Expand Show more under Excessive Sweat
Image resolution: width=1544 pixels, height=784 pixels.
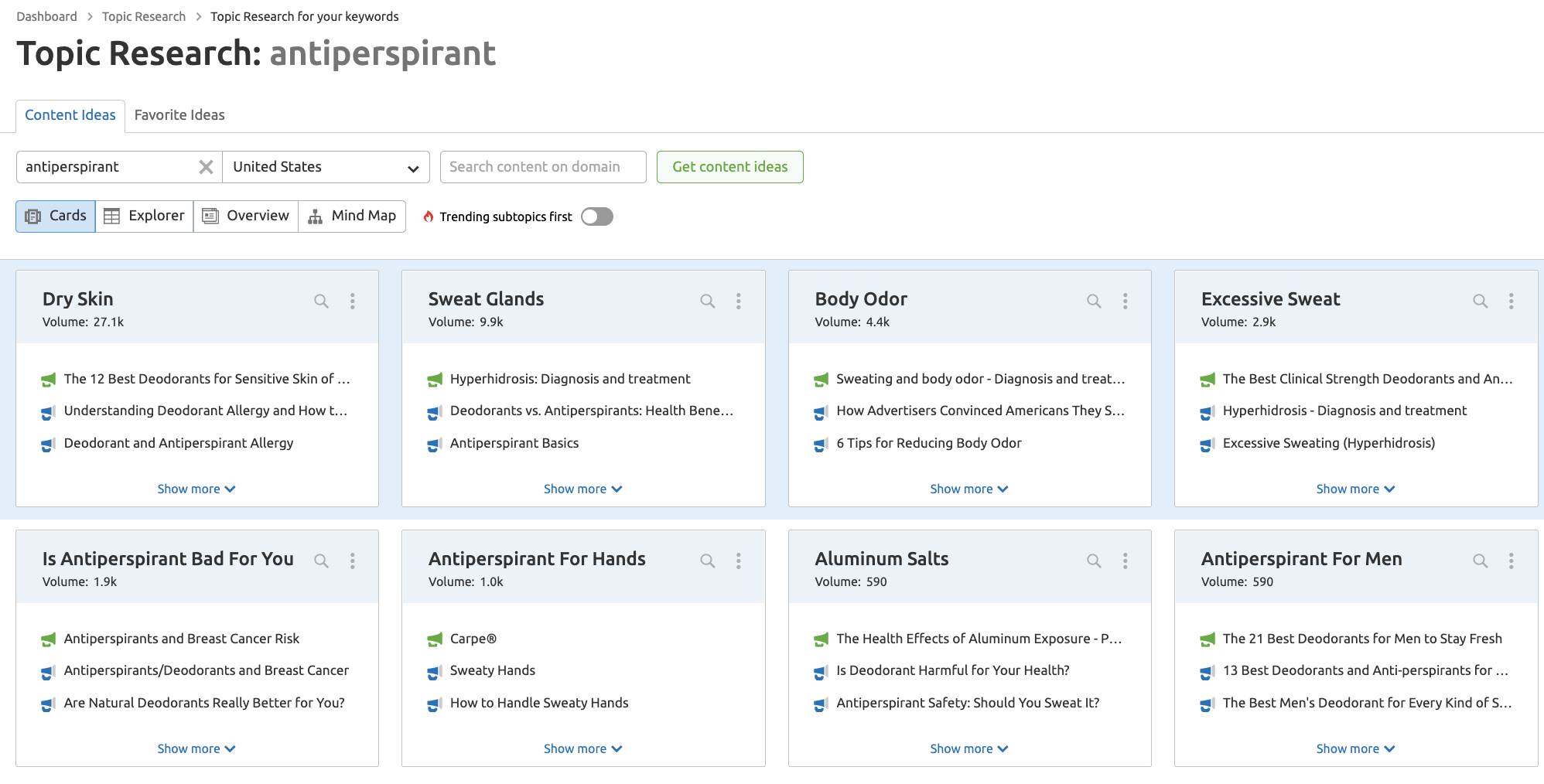(1355, 488)
